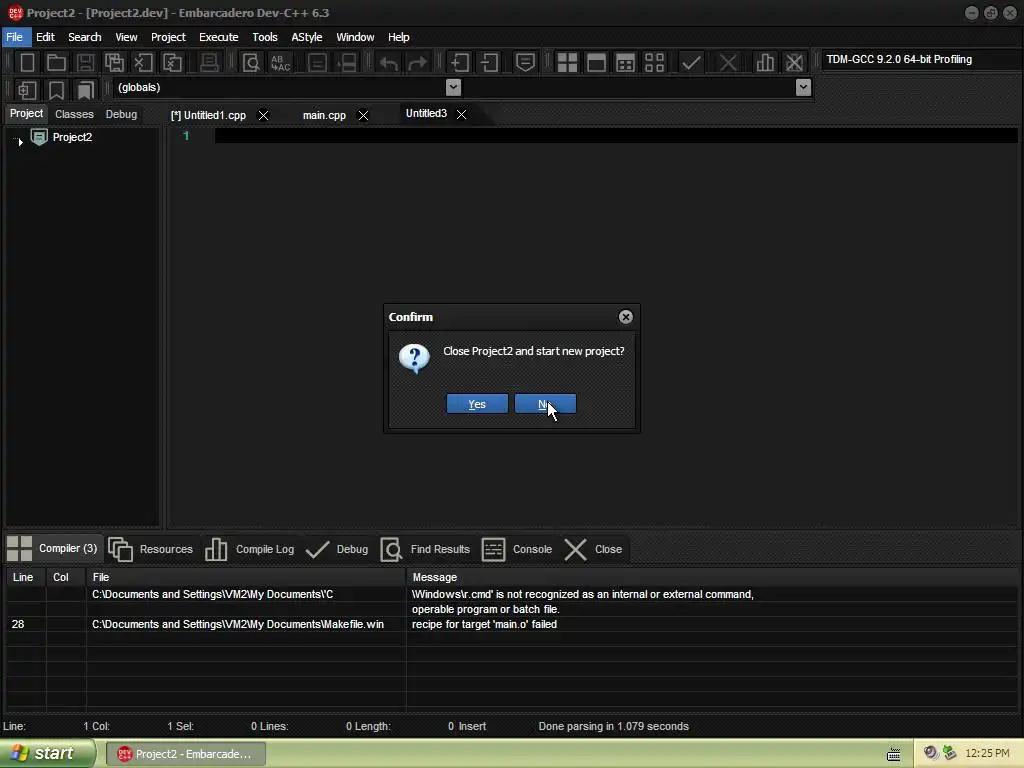Viewport: 1024px width, 768px height.
Task: Click the Redo arrow icon
Action: point(417,63)
